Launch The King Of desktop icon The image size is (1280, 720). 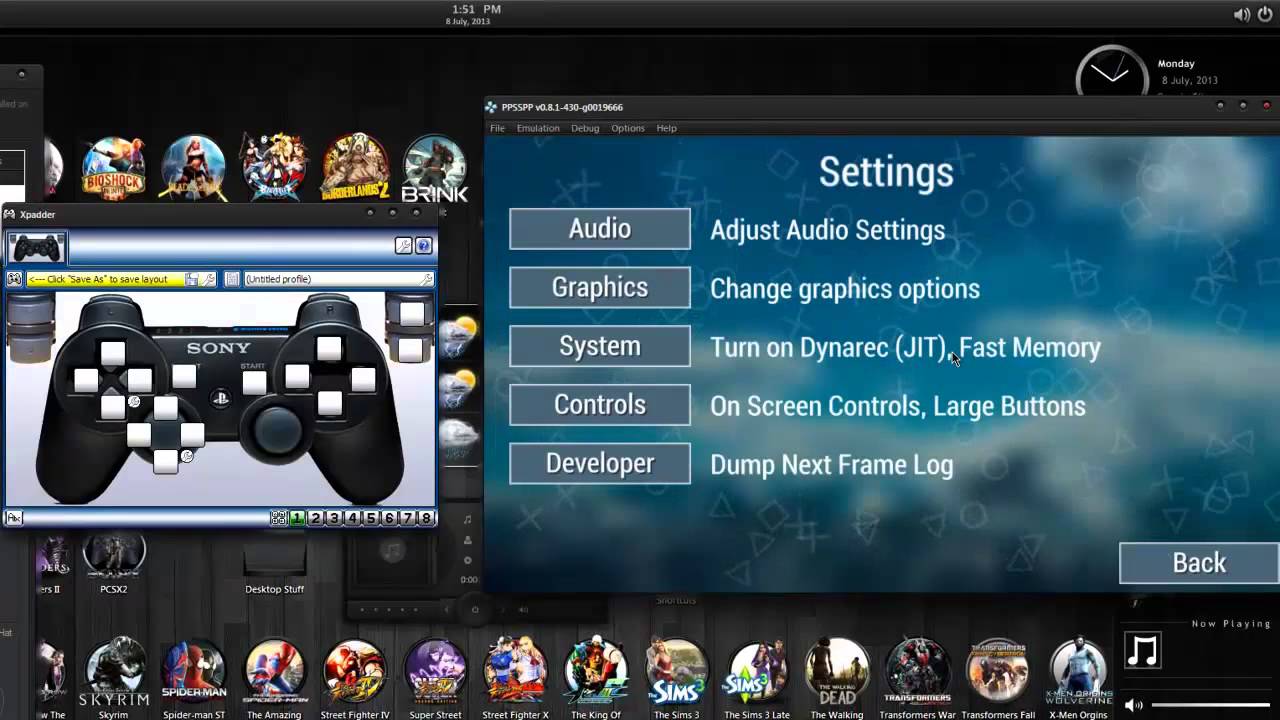pyautogui.click(x=596, y=677)
